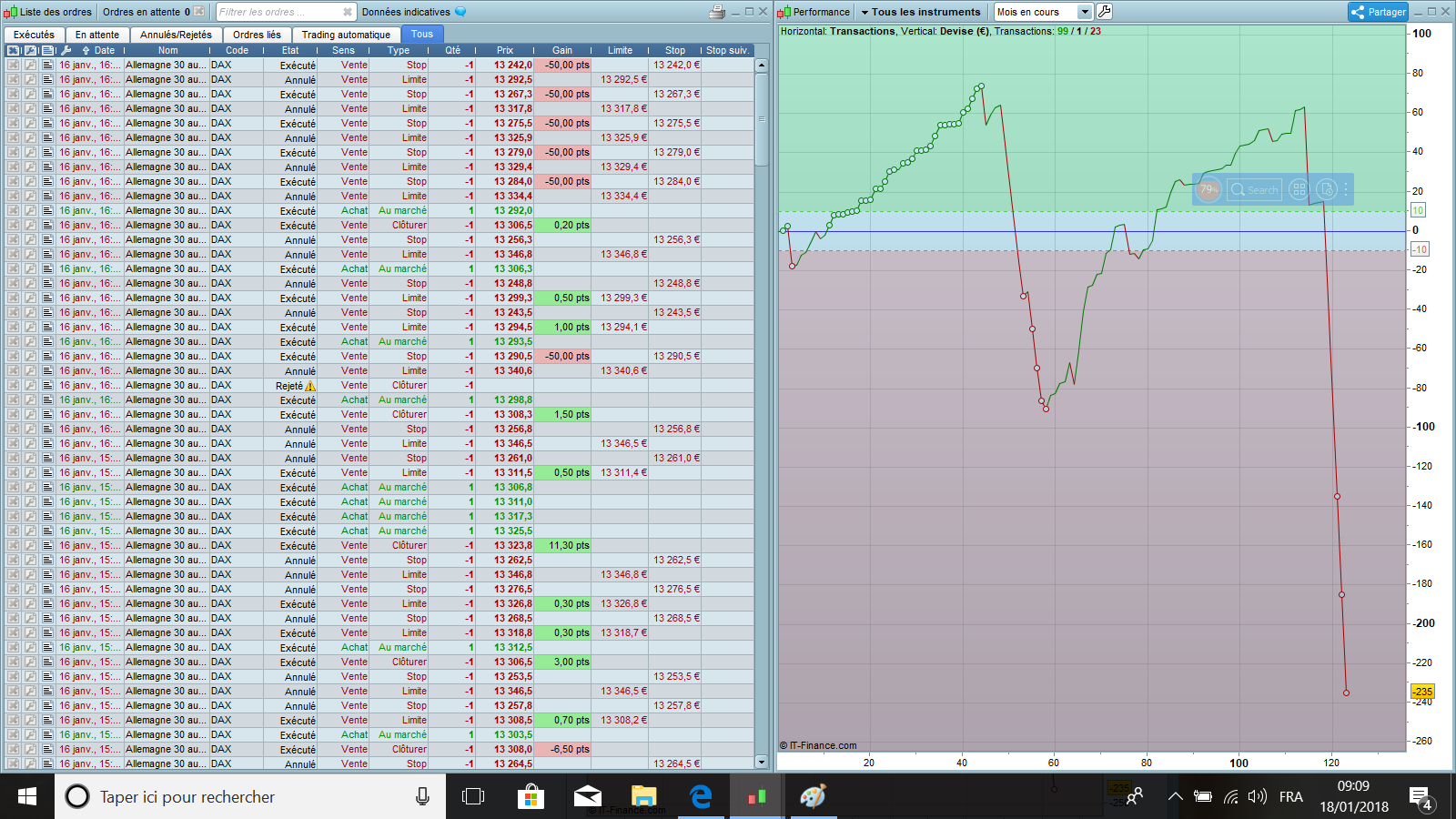
Task: Open the volume control in the system tray
Action: [1258, 796]
